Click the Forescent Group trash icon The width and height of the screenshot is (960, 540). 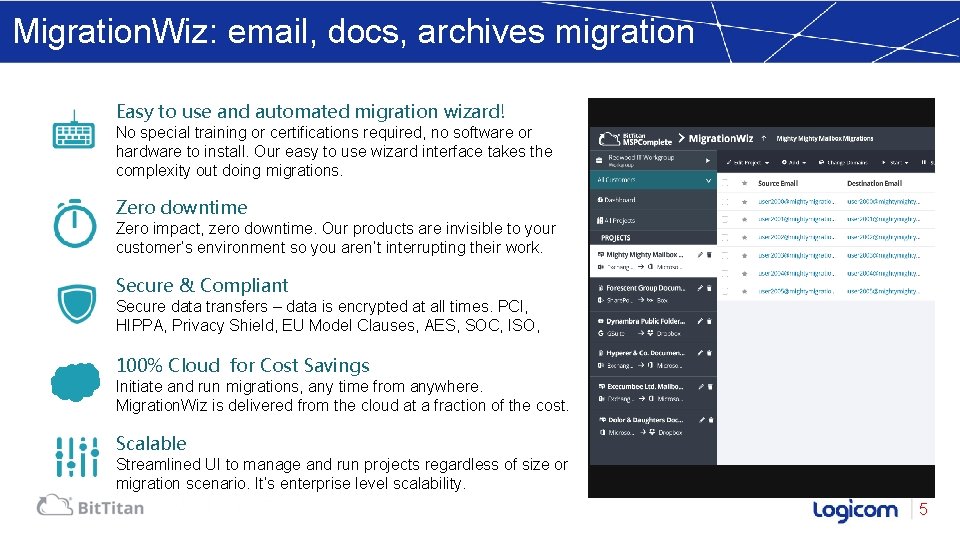(x=710, y=288)
